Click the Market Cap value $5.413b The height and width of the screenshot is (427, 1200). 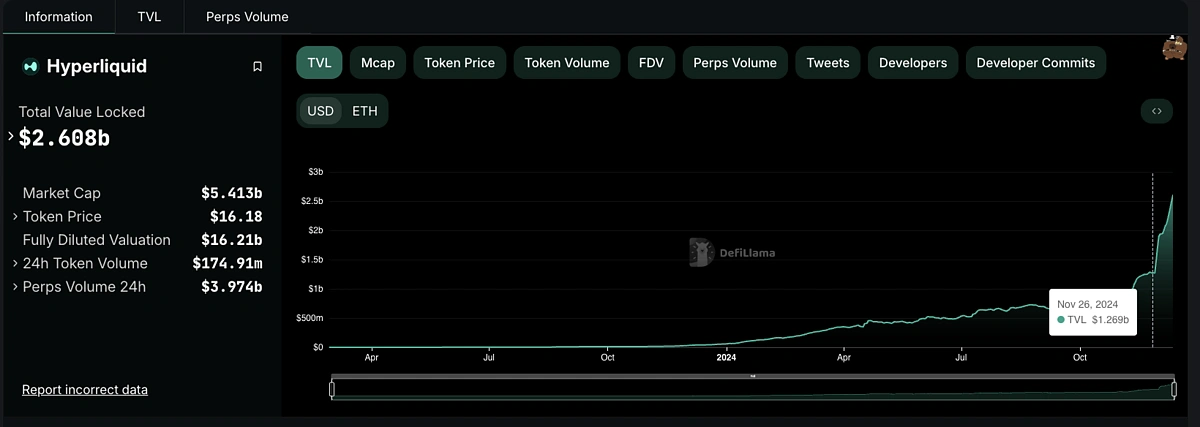(x=232, y=193)
